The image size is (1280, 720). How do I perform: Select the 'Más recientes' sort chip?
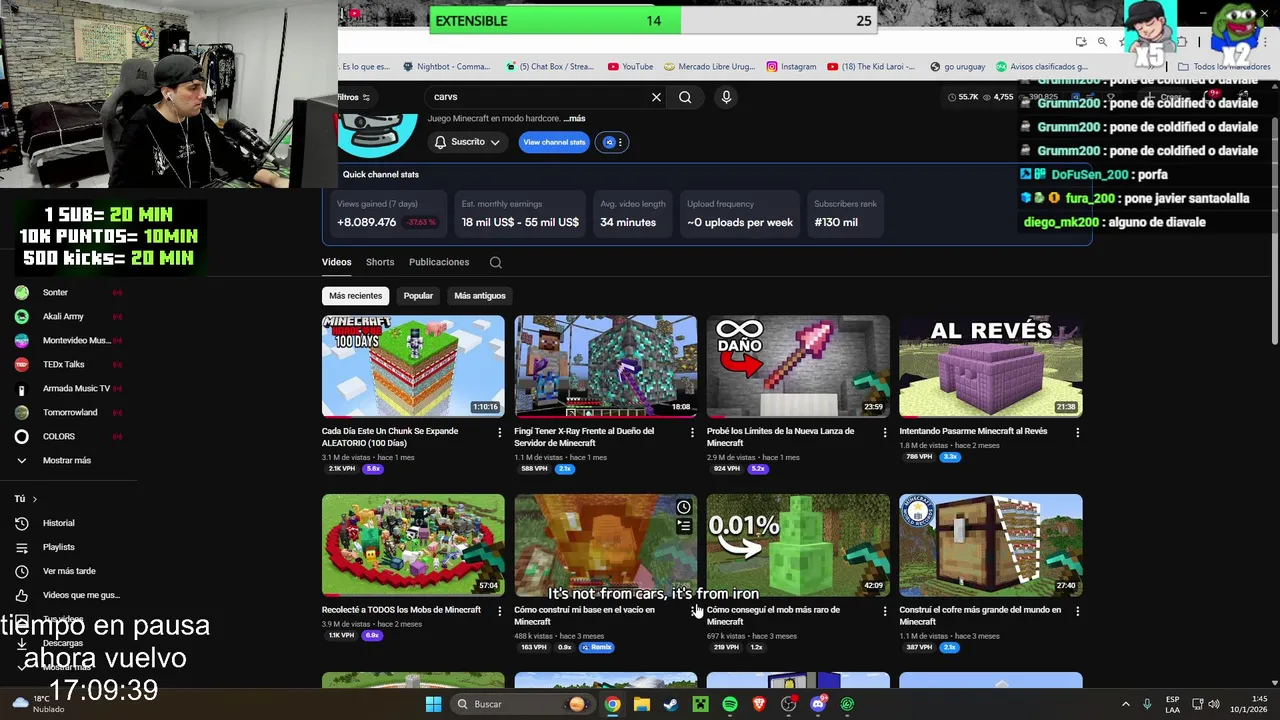356,296
